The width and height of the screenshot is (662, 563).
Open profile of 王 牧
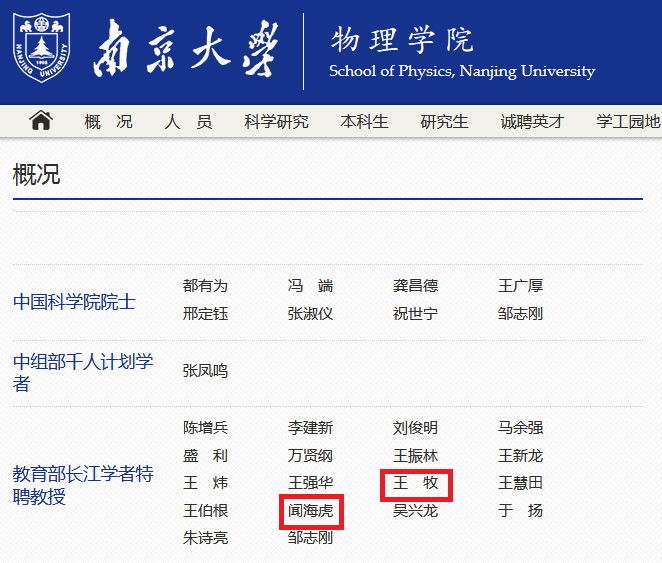(415, 483)
